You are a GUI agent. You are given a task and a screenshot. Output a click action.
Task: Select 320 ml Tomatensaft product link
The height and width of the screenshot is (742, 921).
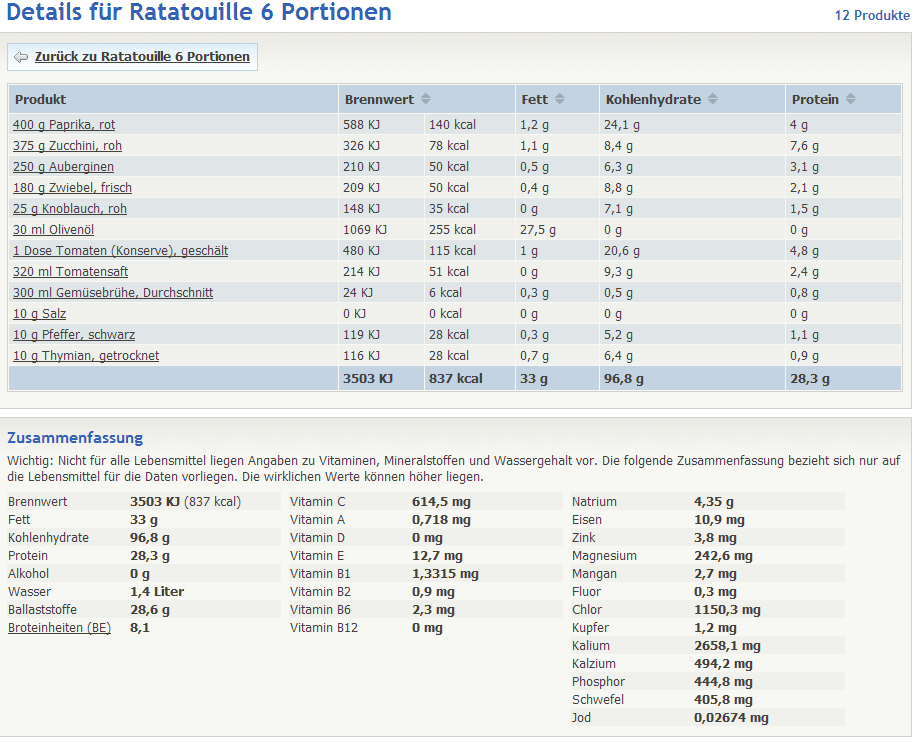70,272
